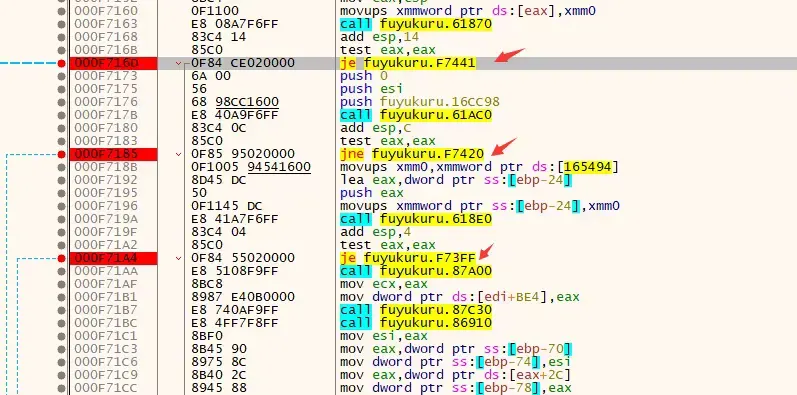Select the je fuyukuru.F7441 instruction

[408, 63]
